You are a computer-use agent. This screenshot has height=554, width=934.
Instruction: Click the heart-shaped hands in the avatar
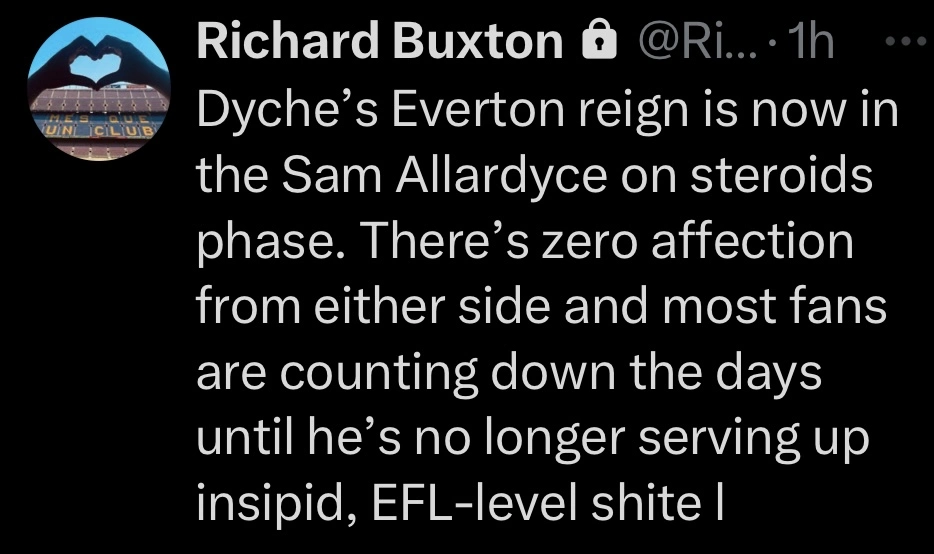coord(99,64)
